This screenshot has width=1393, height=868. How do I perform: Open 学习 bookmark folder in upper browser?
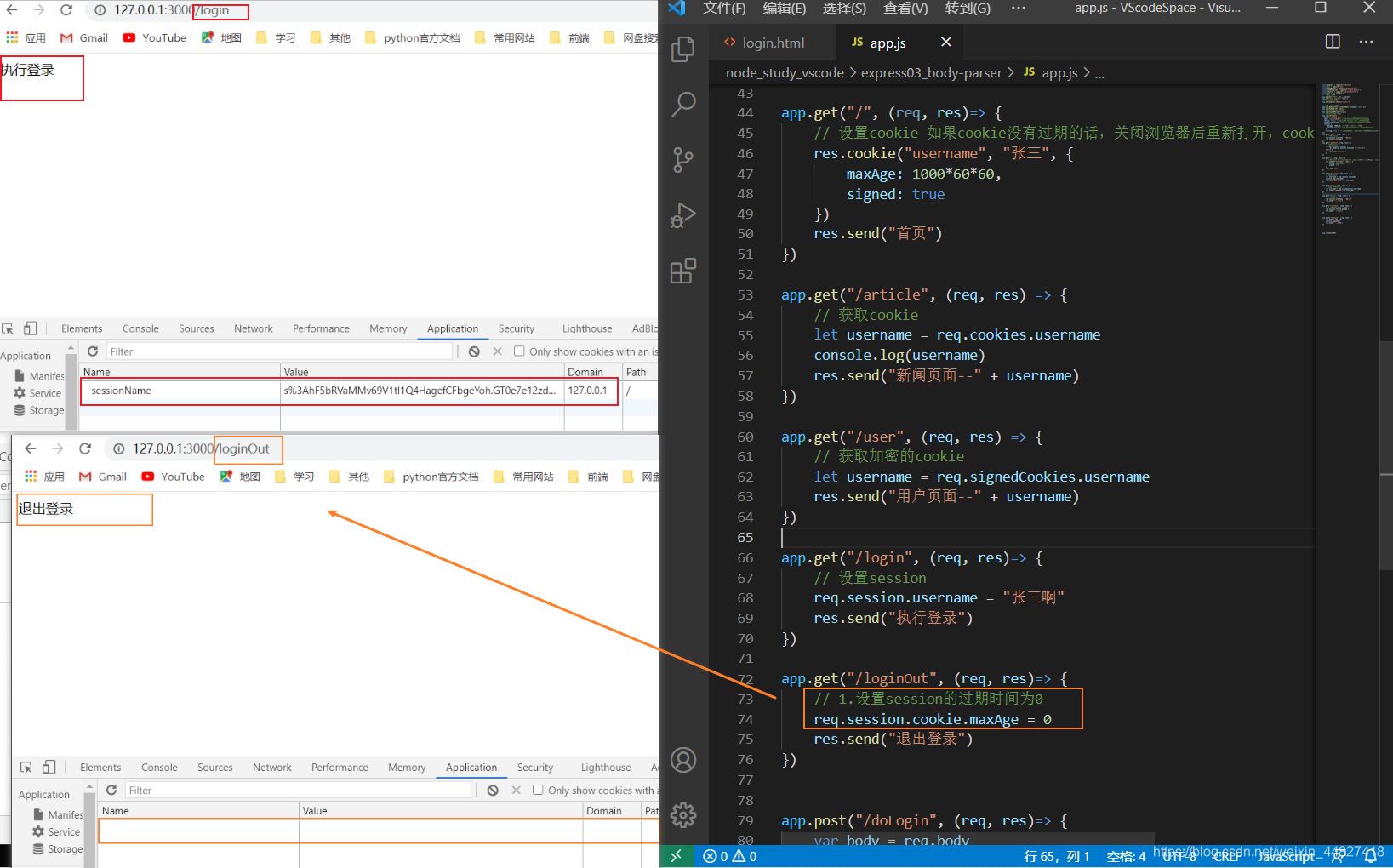276,38
